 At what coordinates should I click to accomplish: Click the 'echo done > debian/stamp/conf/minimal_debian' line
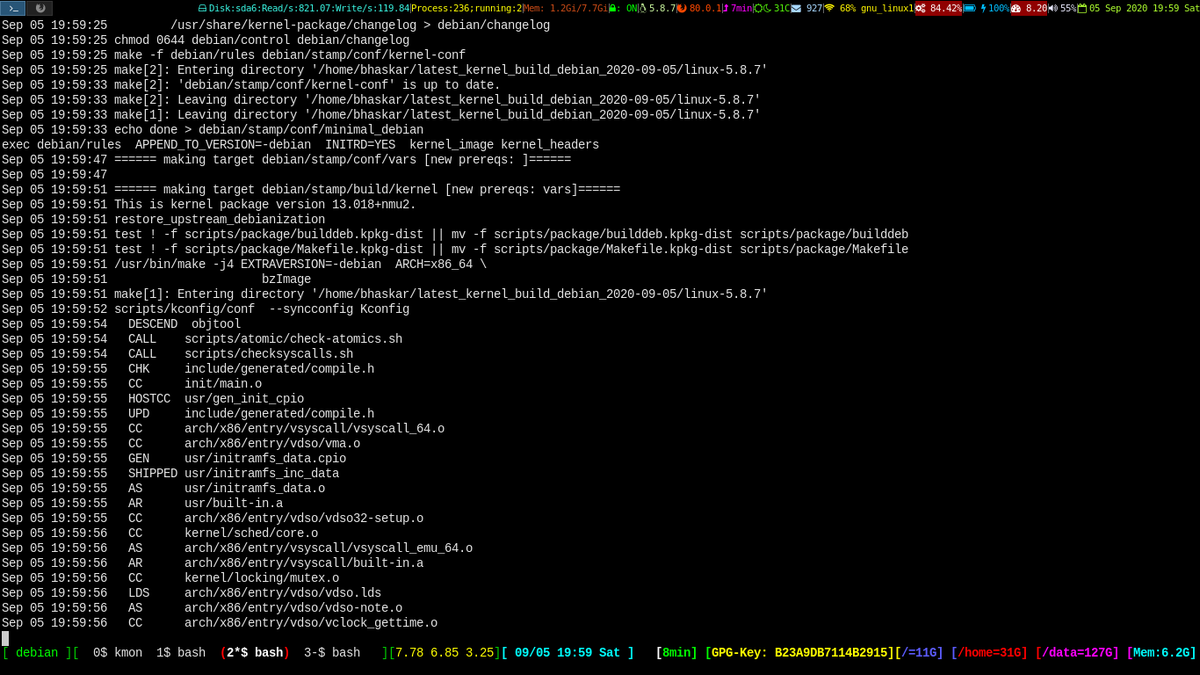click(212, 130)
